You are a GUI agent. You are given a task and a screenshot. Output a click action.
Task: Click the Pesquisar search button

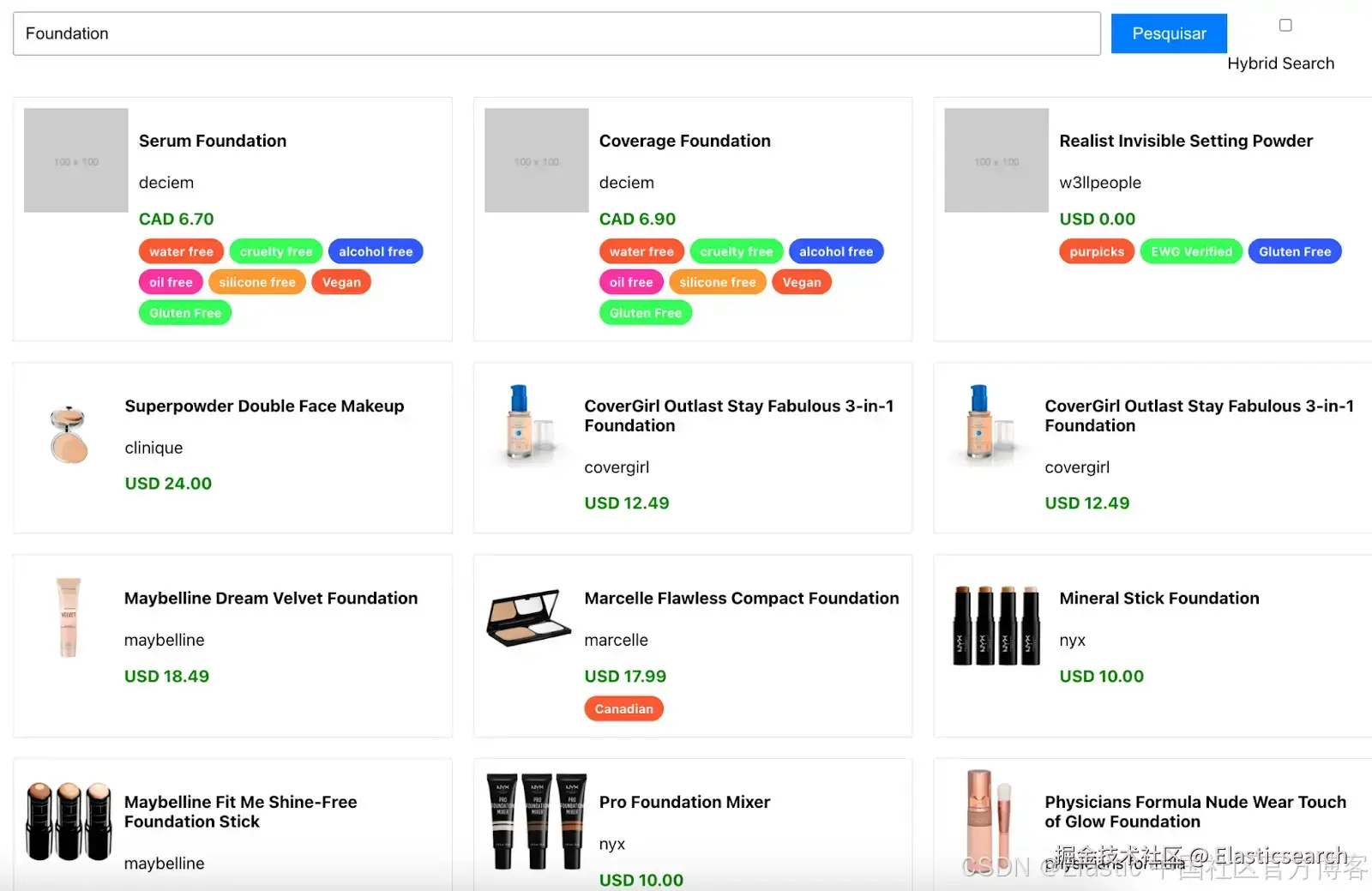point(1168,33)
